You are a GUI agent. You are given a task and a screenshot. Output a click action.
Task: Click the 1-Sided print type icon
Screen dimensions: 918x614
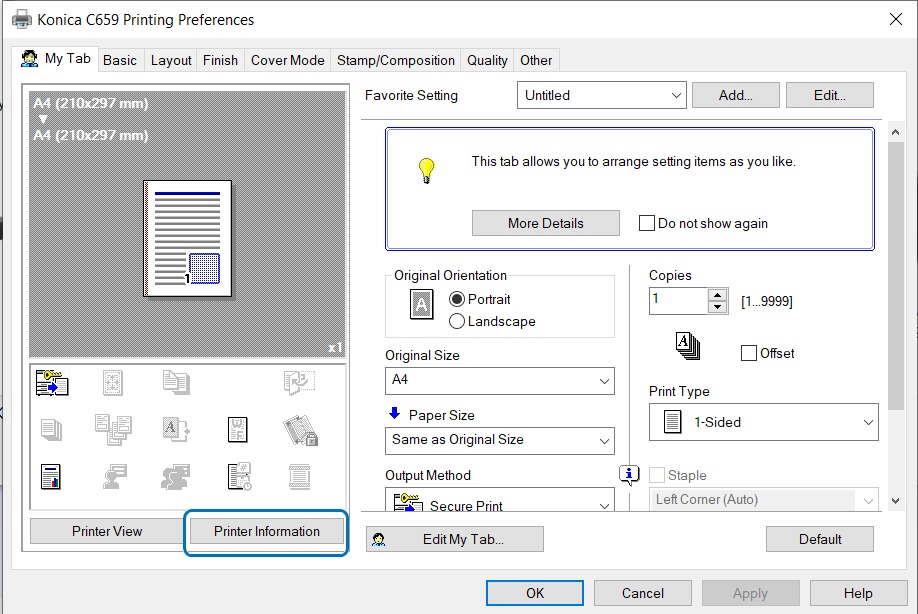pyautogui.click(x=672, y=422)
